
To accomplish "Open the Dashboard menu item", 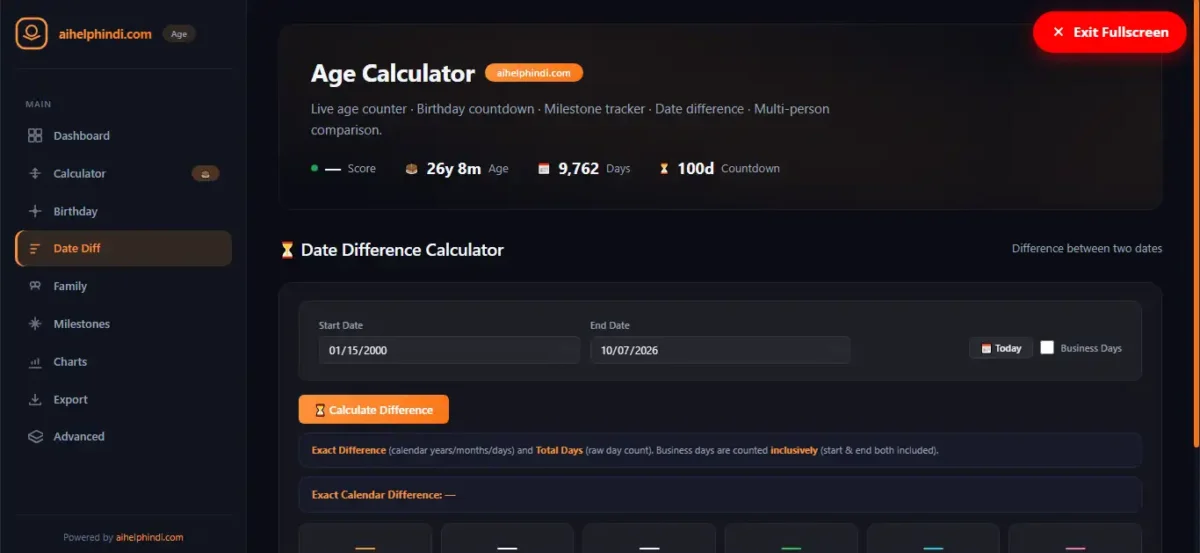I will coord(123,136).
